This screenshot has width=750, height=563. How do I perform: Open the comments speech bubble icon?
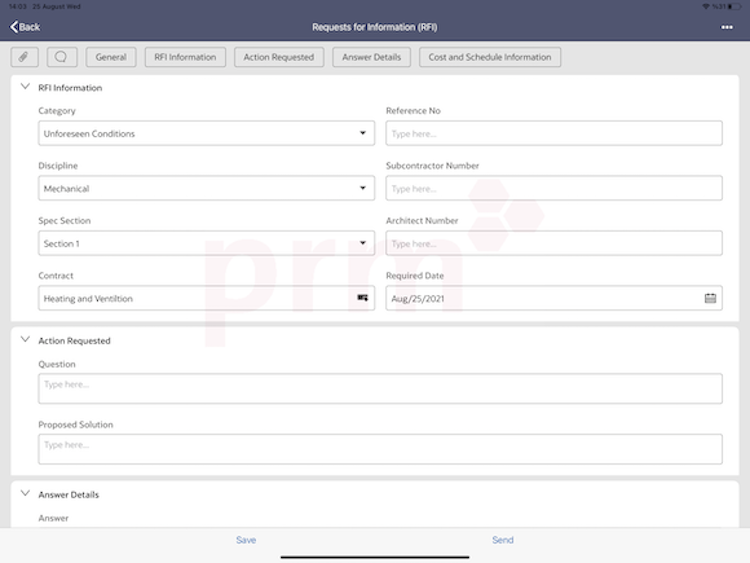pyautogui.click(x=61, y=57)
